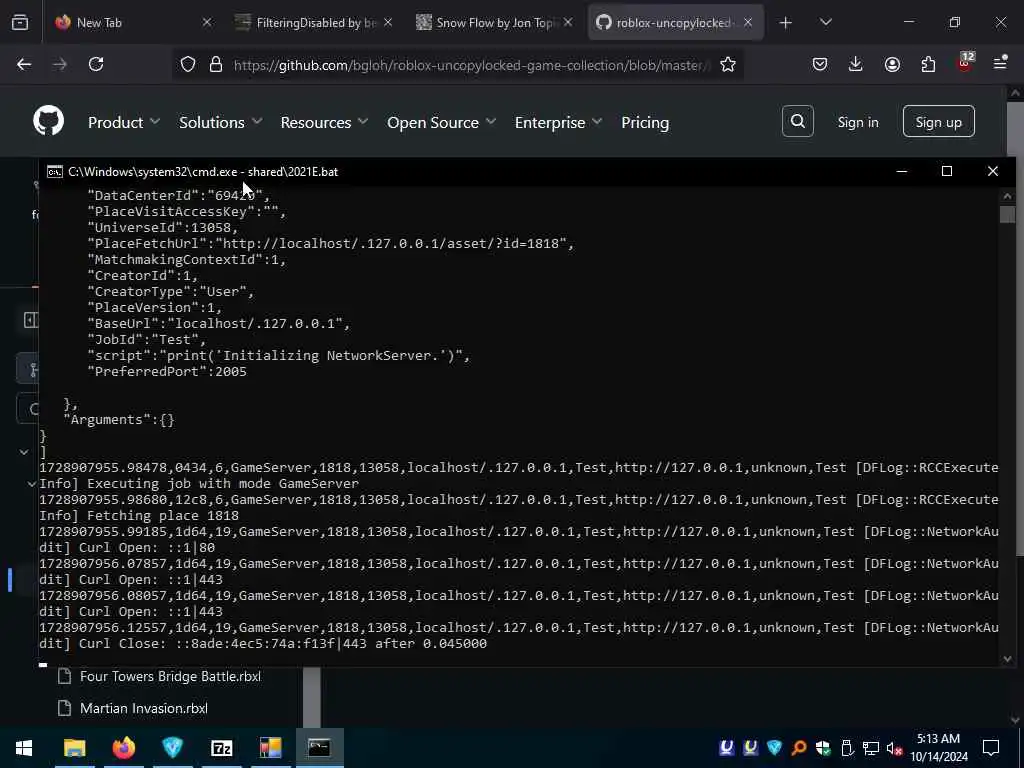The image size is (1024, 768).
Task: Go to GitHub home via Octocat logo
Action: pos(48,120)
